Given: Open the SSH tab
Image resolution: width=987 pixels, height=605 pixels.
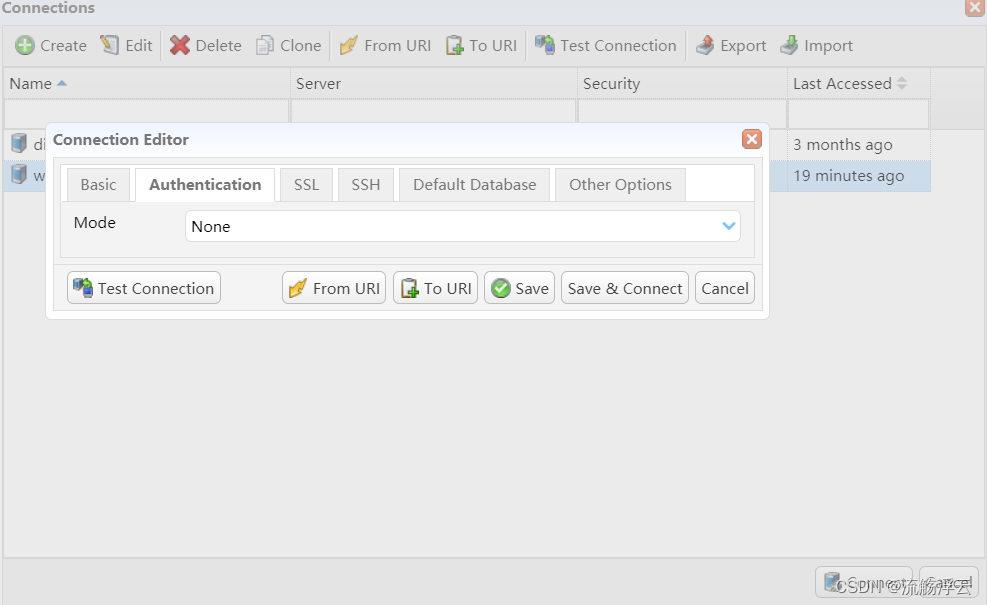Looking at the screenshot, I should tap(366, 184).
